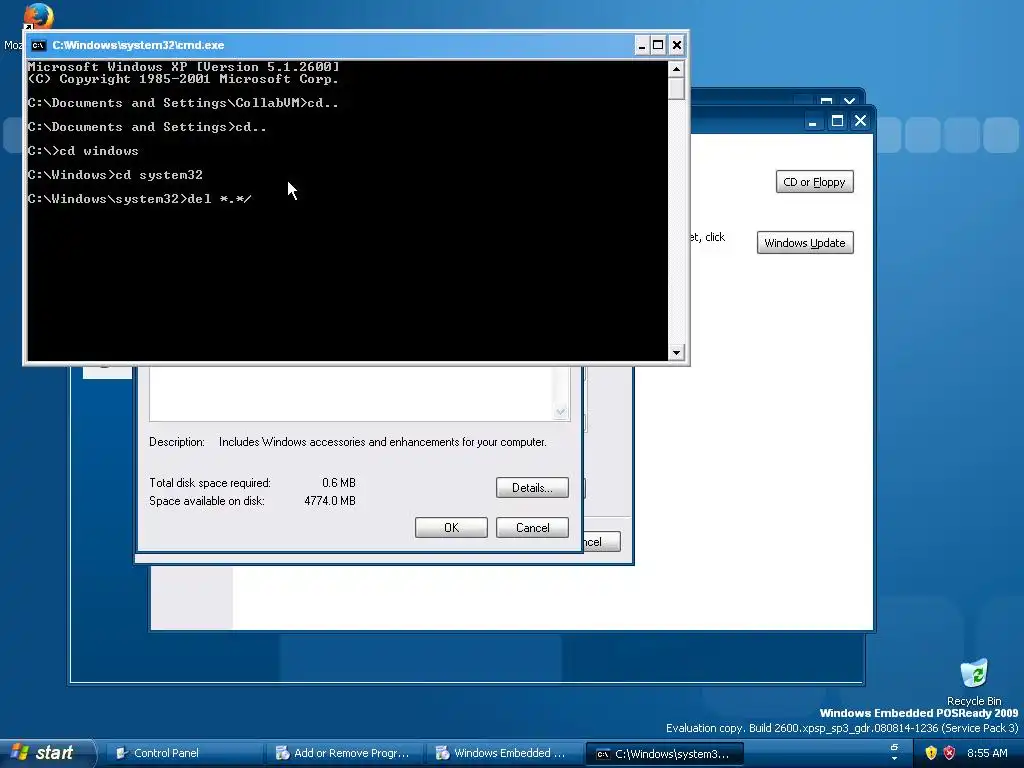Close the Add or Remove Programs window
Image resolution: width=1024 pixels, height=768 pixels.
coord(861,121)
